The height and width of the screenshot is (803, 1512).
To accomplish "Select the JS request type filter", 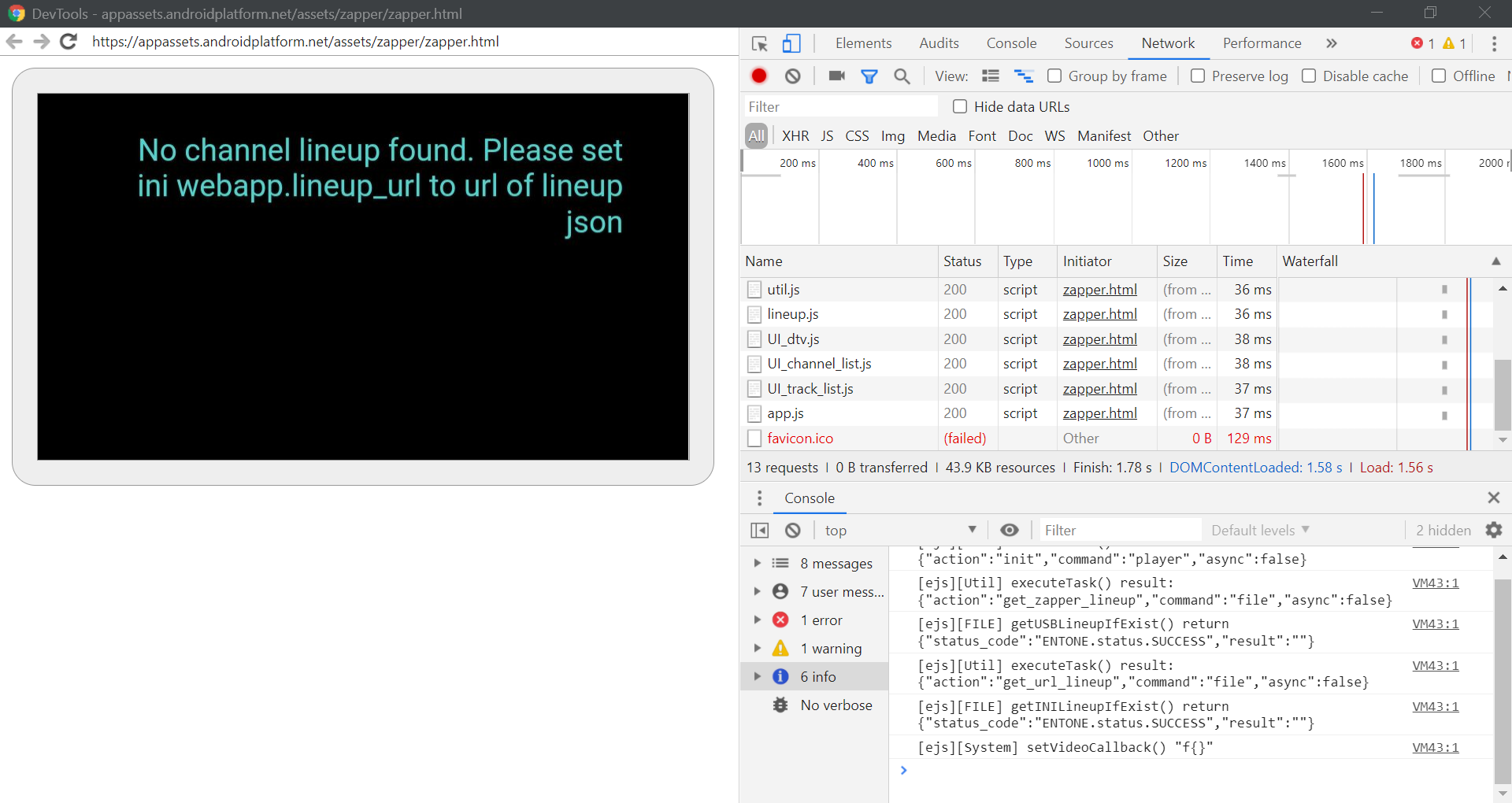I will (827, 136).
